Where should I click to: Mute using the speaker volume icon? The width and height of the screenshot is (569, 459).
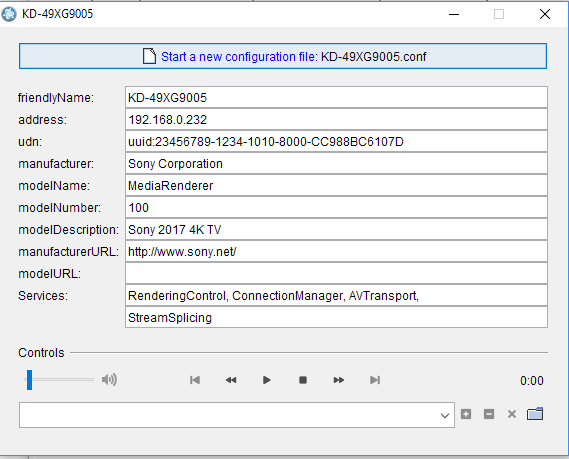pyautogui.click(x=109, y=380)
